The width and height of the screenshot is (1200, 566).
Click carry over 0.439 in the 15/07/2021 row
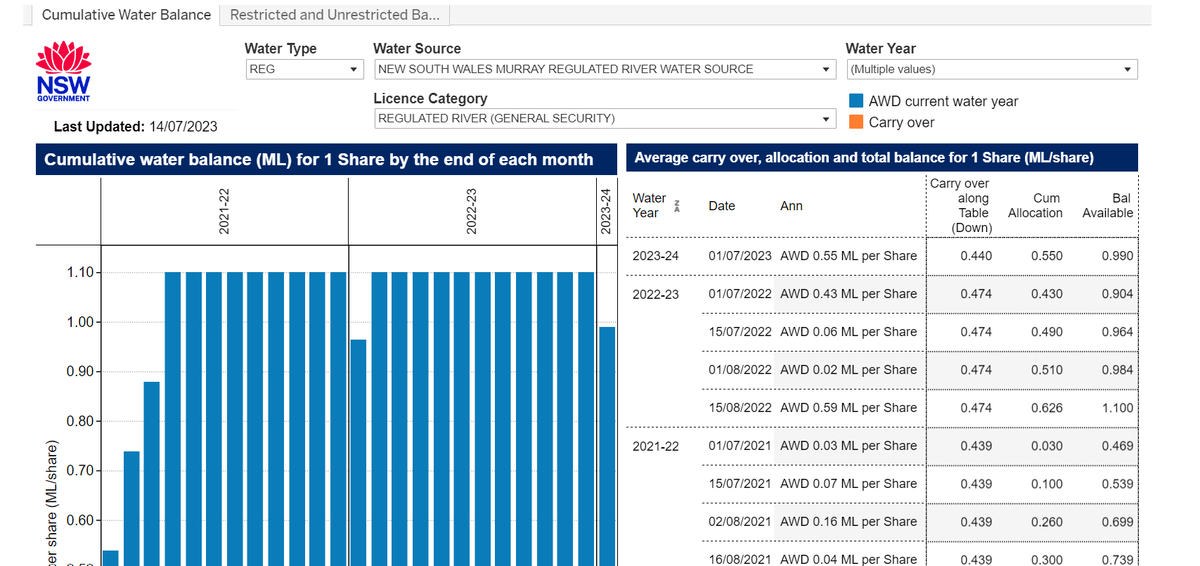(x=976, y=484)
